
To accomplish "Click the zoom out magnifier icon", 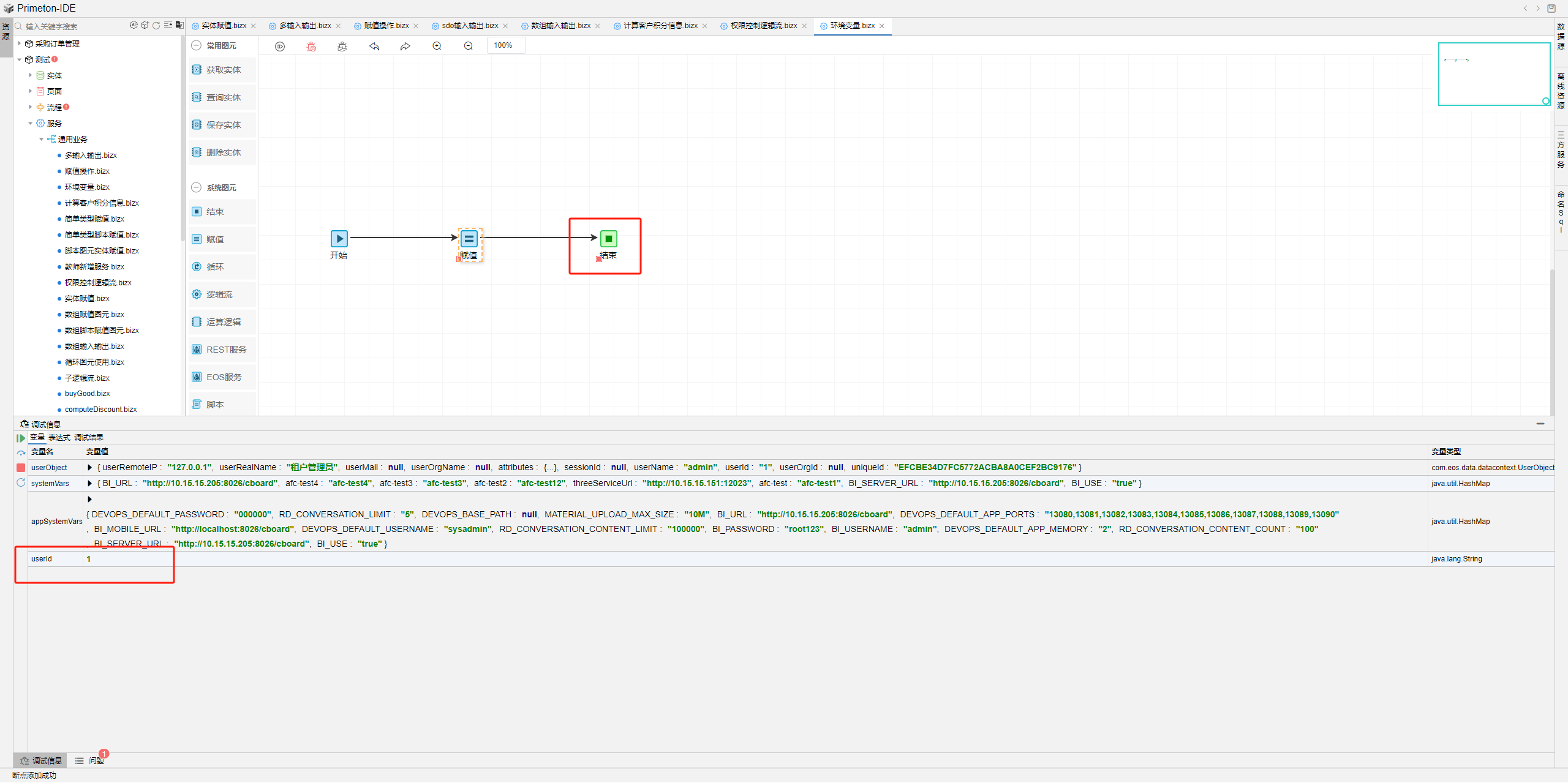I will [468, 47].
